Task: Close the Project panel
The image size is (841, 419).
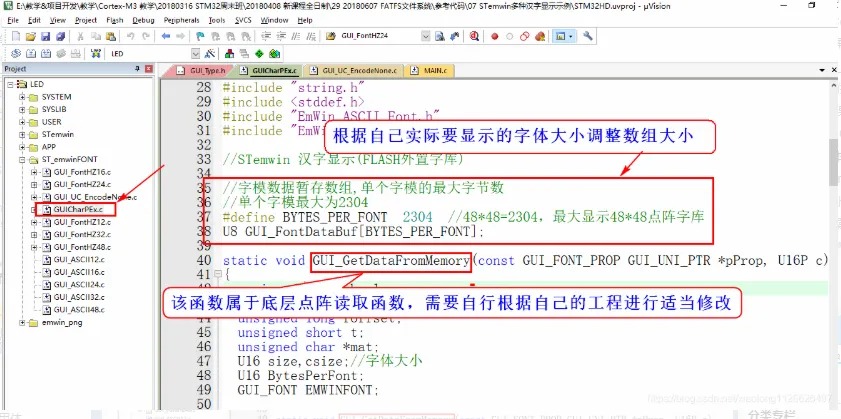Action: click(149, 69)
